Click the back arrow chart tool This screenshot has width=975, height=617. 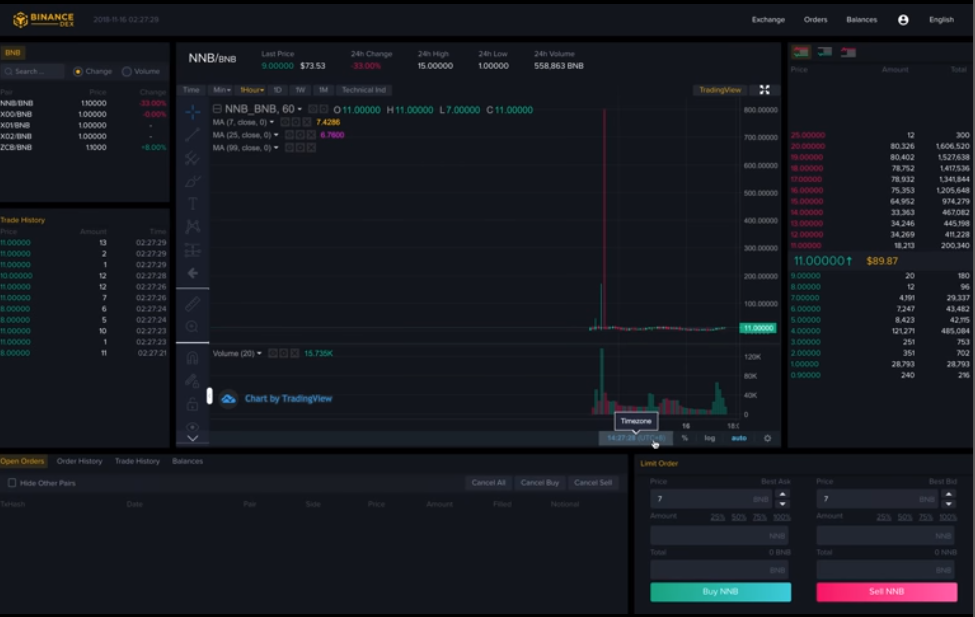pyautogui.click(x=193, y=273)
